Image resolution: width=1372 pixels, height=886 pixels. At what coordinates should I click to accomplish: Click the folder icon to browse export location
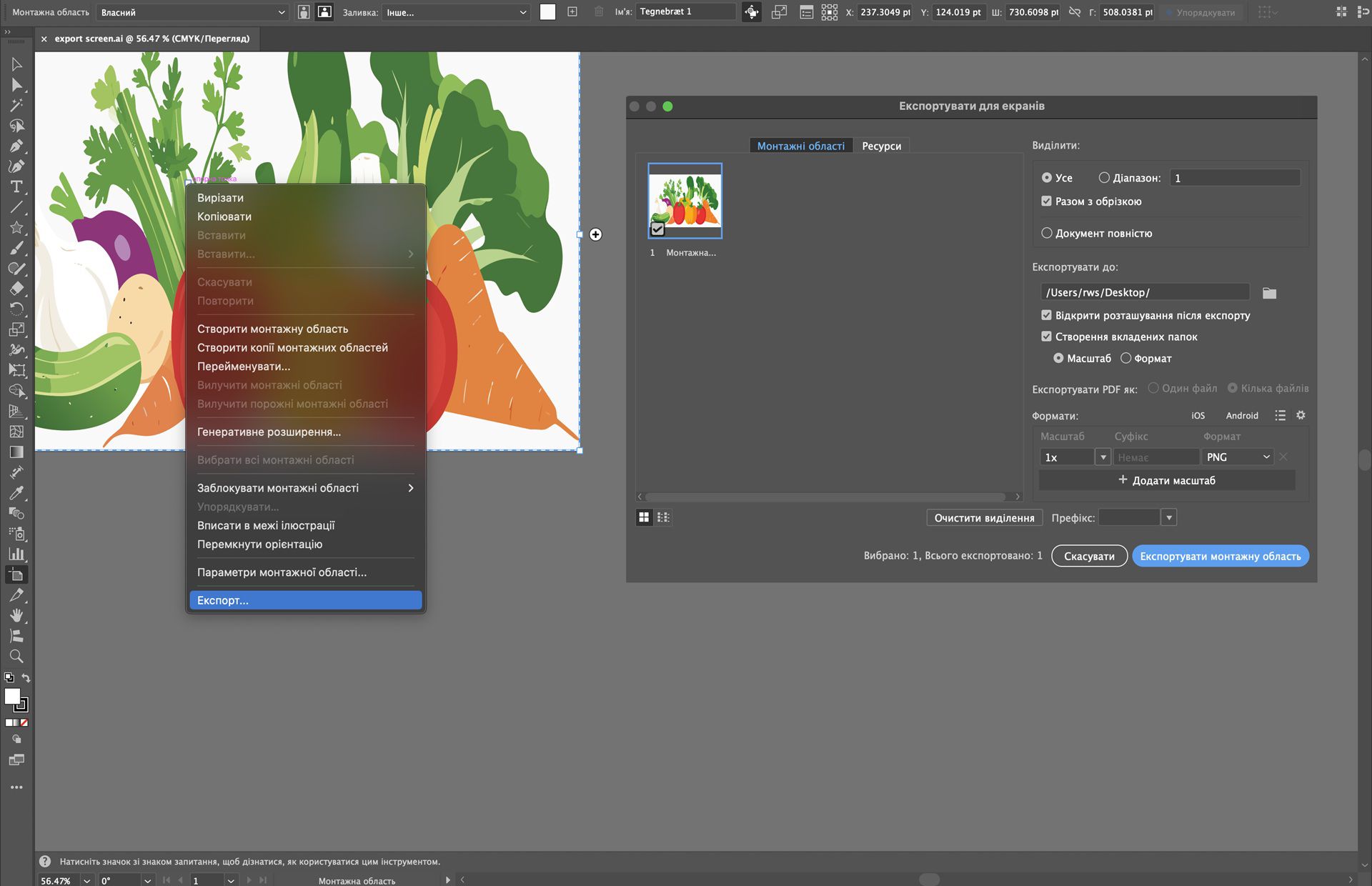pyautogui.click(x=1269, y=293)
